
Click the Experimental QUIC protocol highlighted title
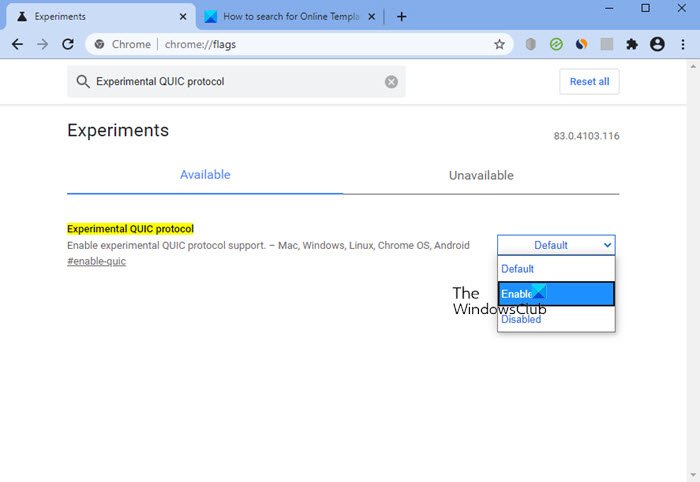[130, 229]
